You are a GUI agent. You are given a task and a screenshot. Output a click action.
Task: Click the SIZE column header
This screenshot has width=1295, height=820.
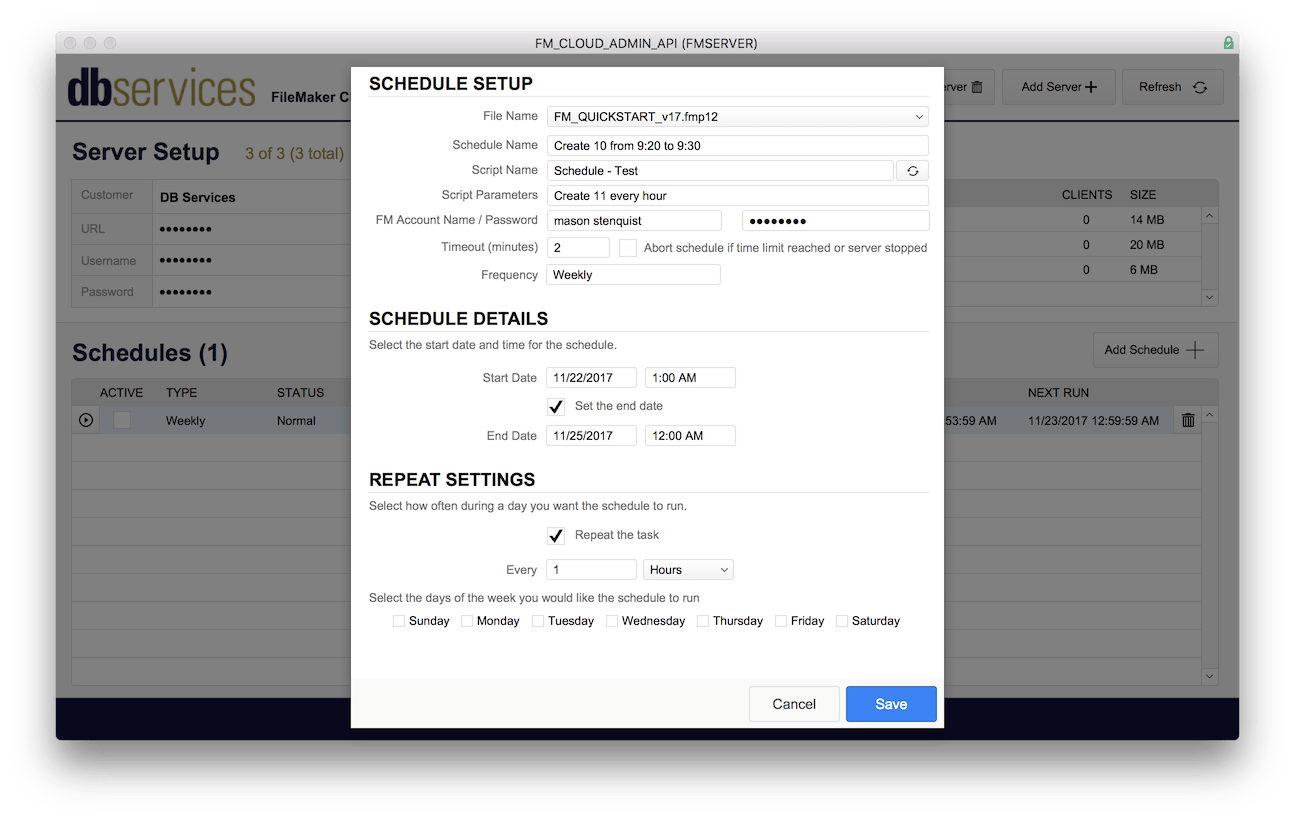pyautogui.click(x=1143, y=195)
